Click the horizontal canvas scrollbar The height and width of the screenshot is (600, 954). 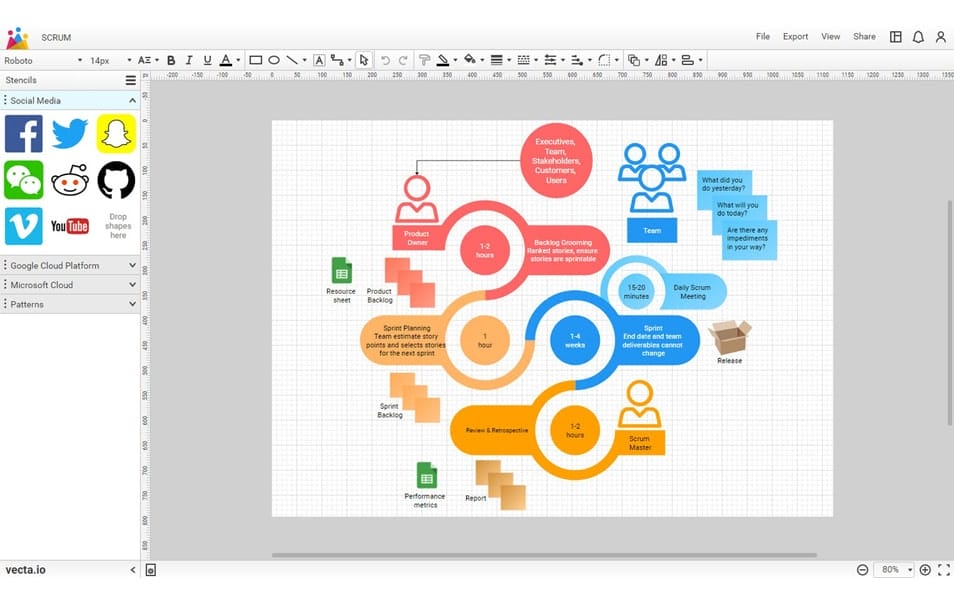pyautogui.click(x=544, y=555)
